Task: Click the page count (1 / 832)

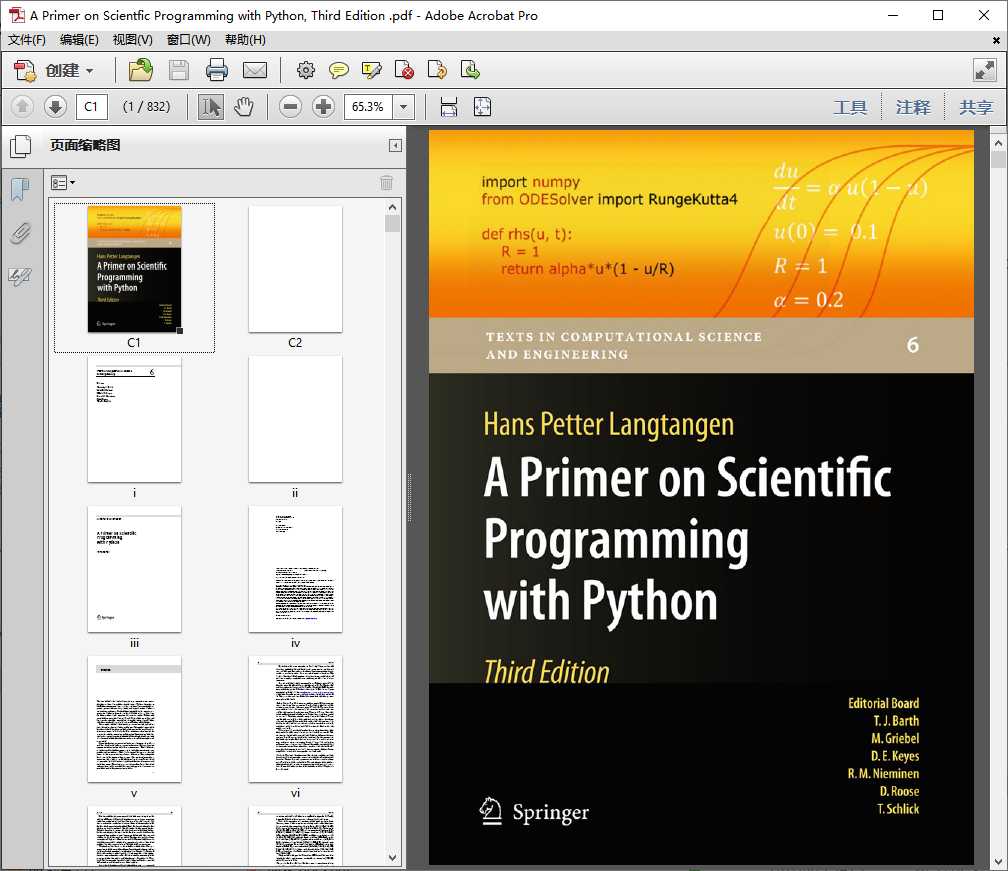Action: [x=147, y=107]
